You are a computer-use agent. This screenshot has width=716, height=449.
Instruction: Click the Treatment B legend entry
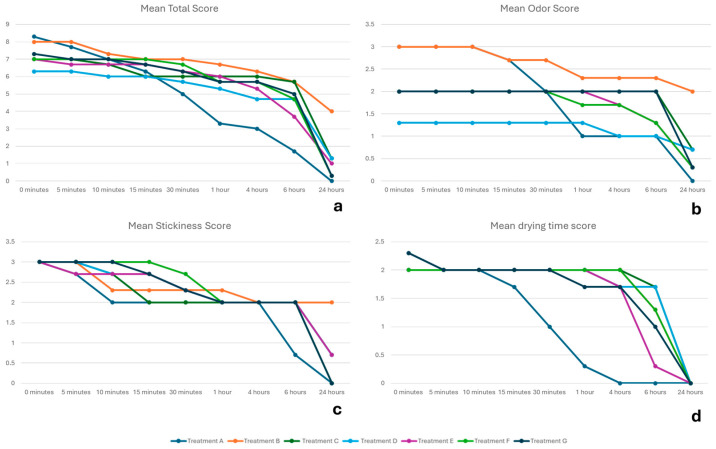(254, 441)
